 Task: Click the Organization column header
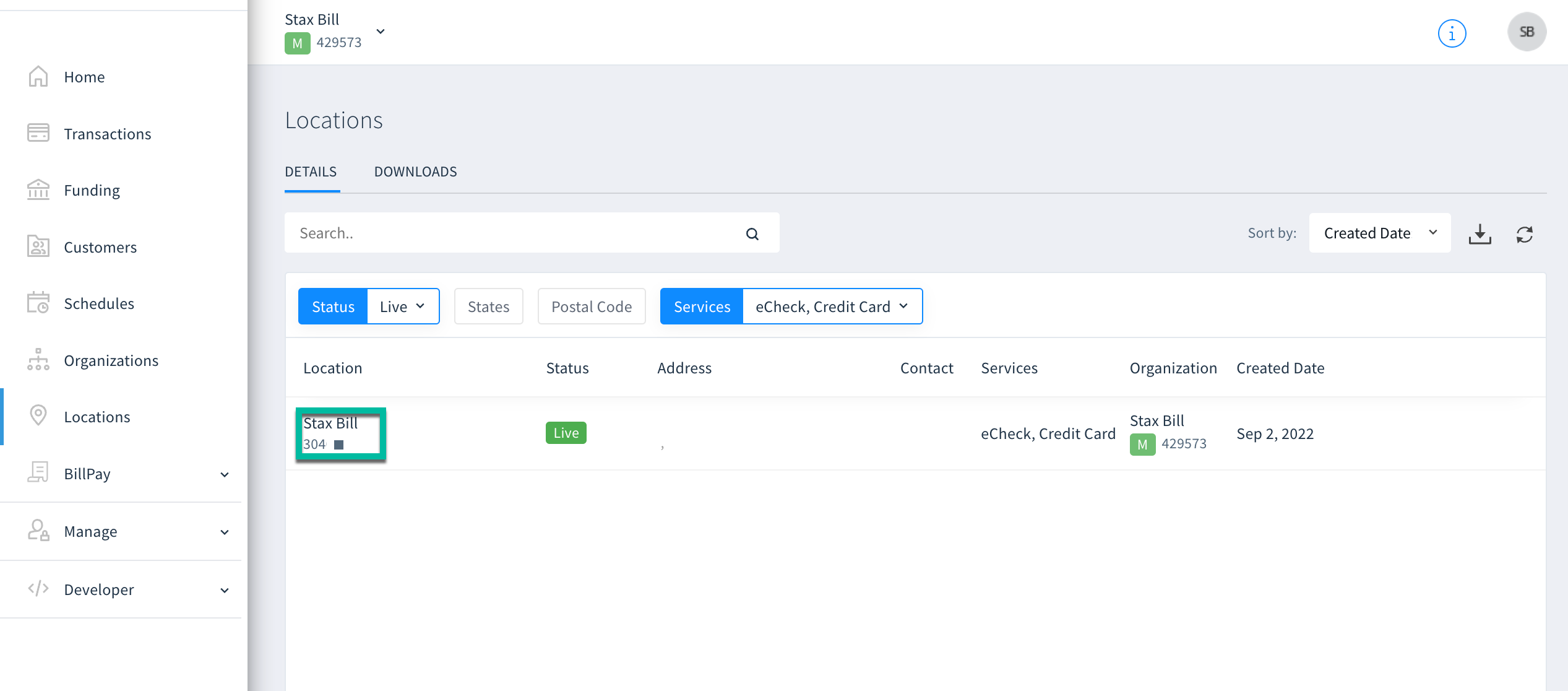[x=1173, y=368]
